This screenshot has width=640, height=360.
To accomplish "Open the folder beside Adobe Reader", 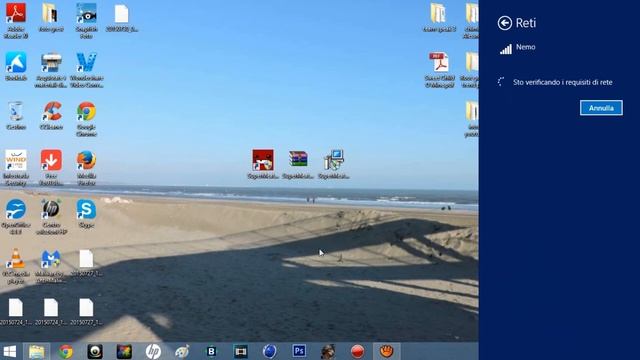I will tap(51, 17).
